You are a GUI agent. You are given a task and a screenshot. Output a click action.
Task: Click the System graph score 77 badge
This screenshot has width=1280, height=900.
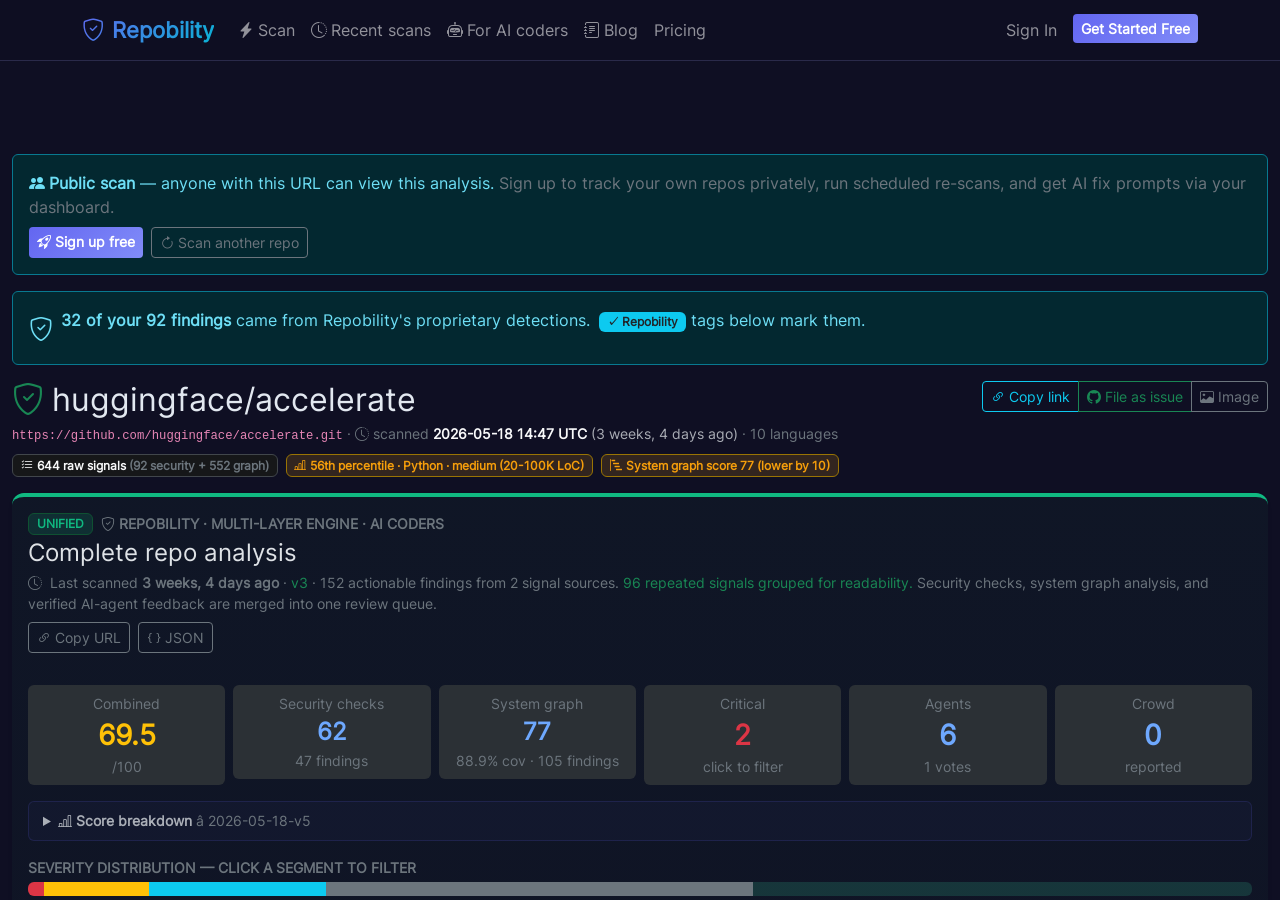pyautogui.click(x=720, y=465)
